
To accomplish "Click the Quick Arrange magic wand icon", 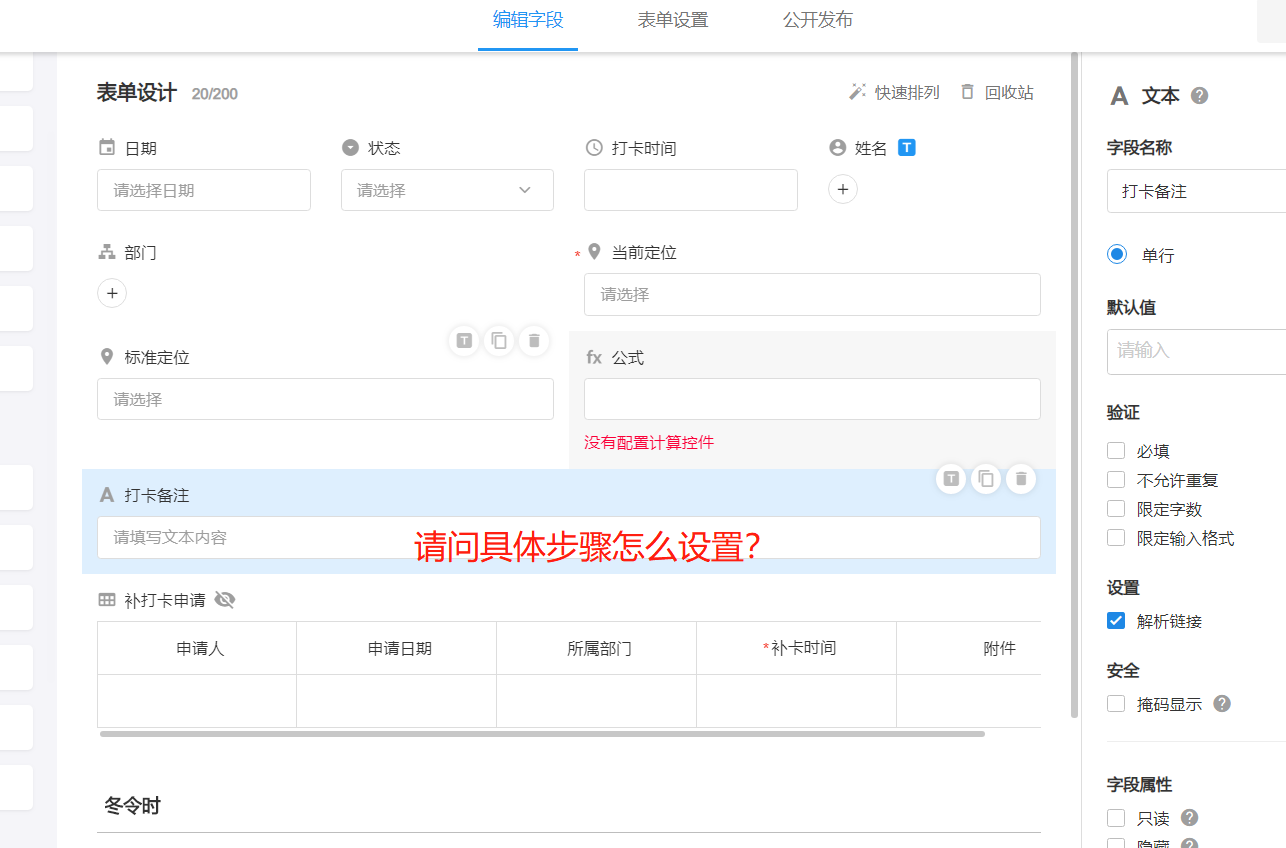I will pyautogui.click(x=857, y=92).
